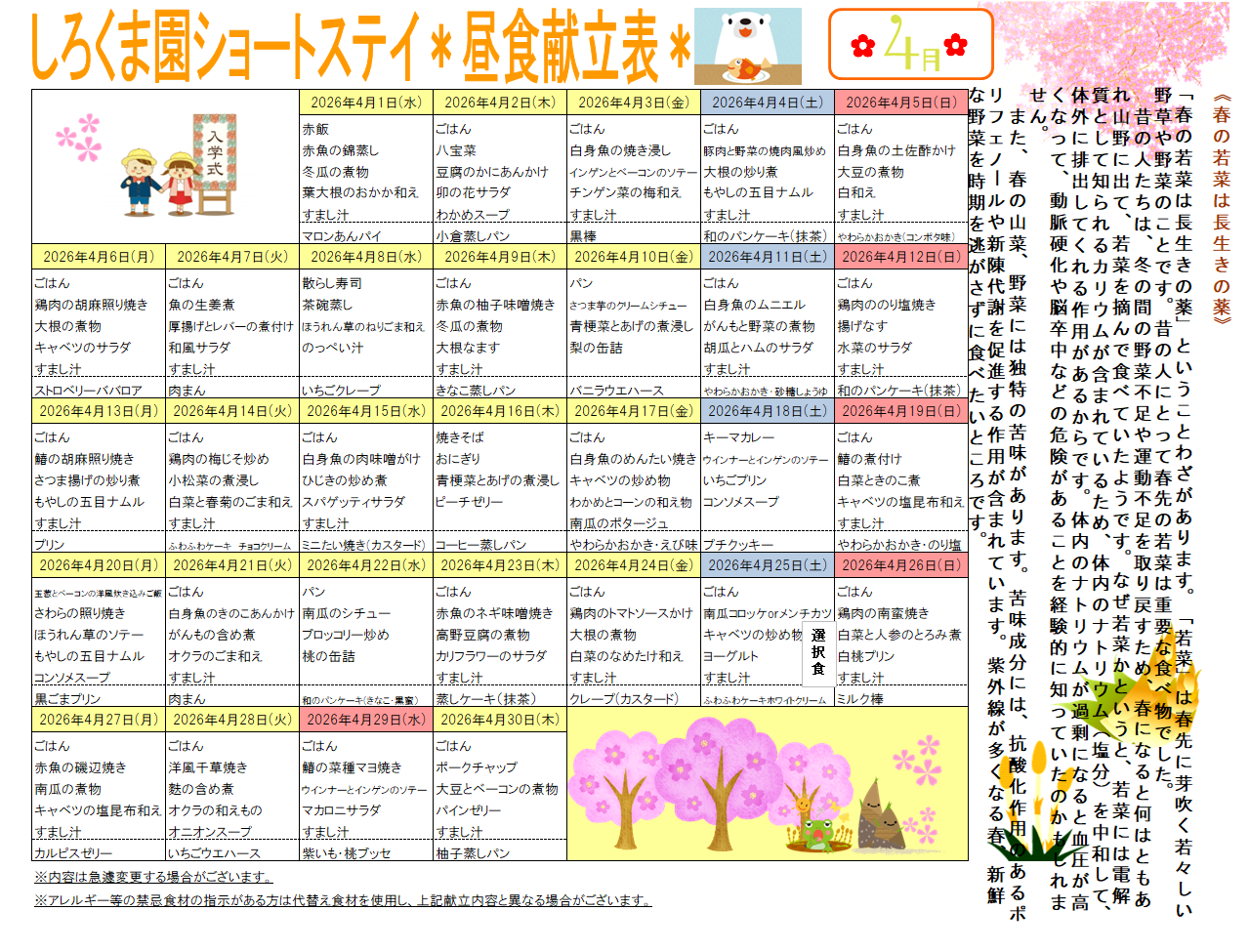This screenshot has width=1249, height=952.
Task: Click the キーマカレー menu entry
Action: [x=738, y=437]
